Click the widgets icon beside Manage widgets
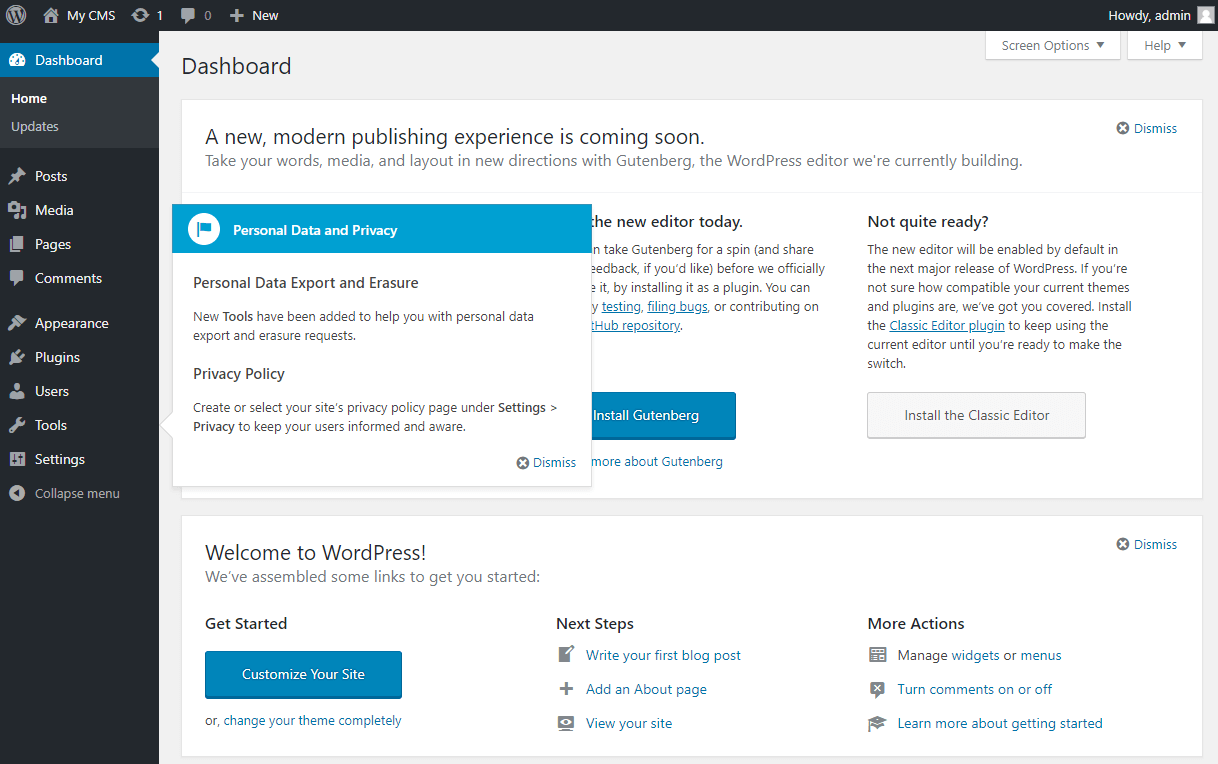The image size is (1218, 764). click(878, 655)
